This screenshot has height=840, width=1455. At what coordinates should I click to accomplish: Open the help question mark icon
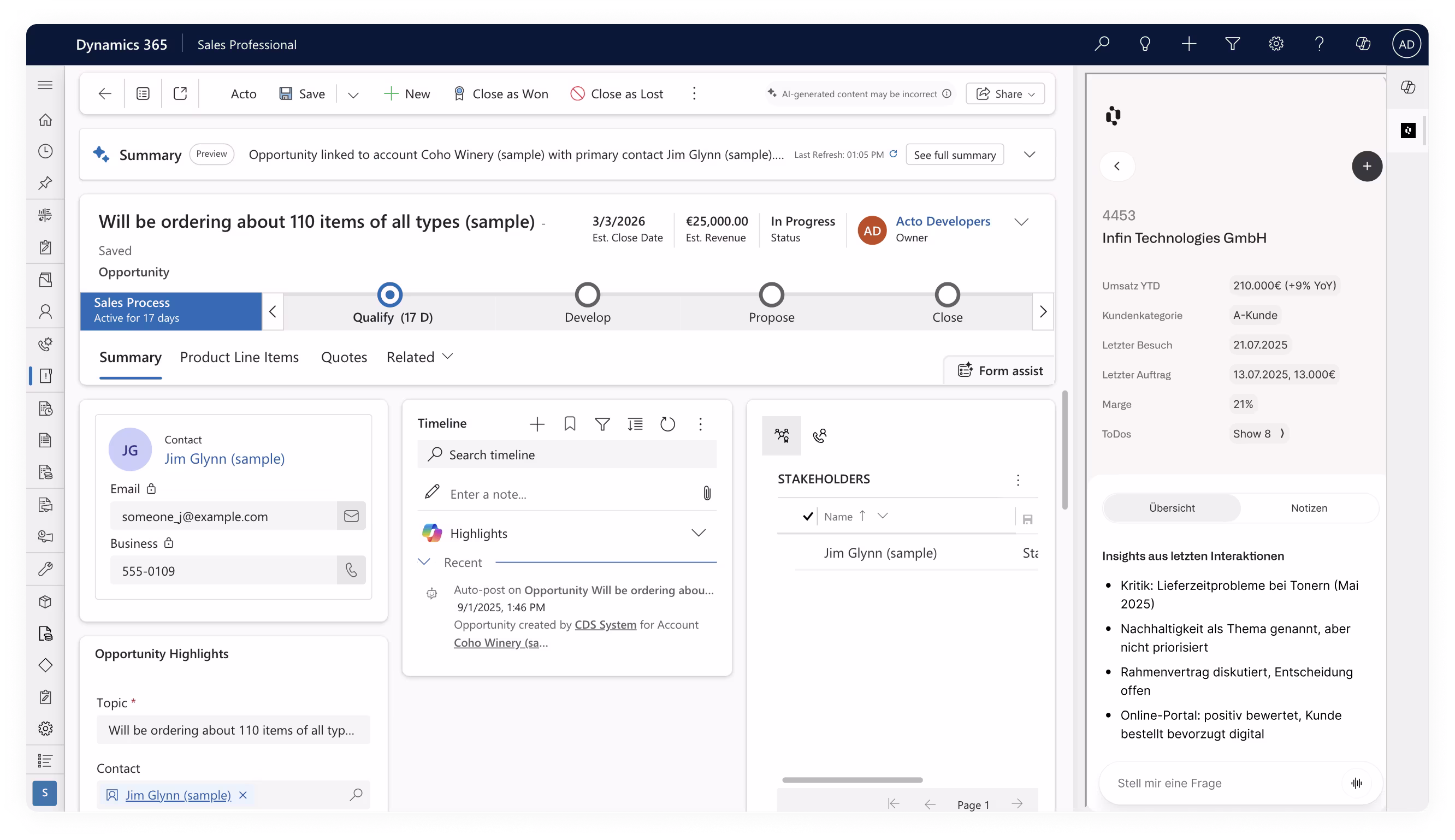(x=1319, y=44)
